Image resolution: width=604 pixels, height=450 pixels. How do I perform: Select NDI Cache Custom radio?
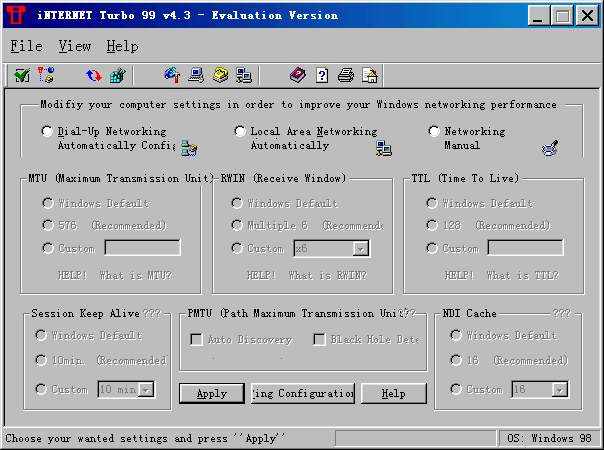click(456, 389)
